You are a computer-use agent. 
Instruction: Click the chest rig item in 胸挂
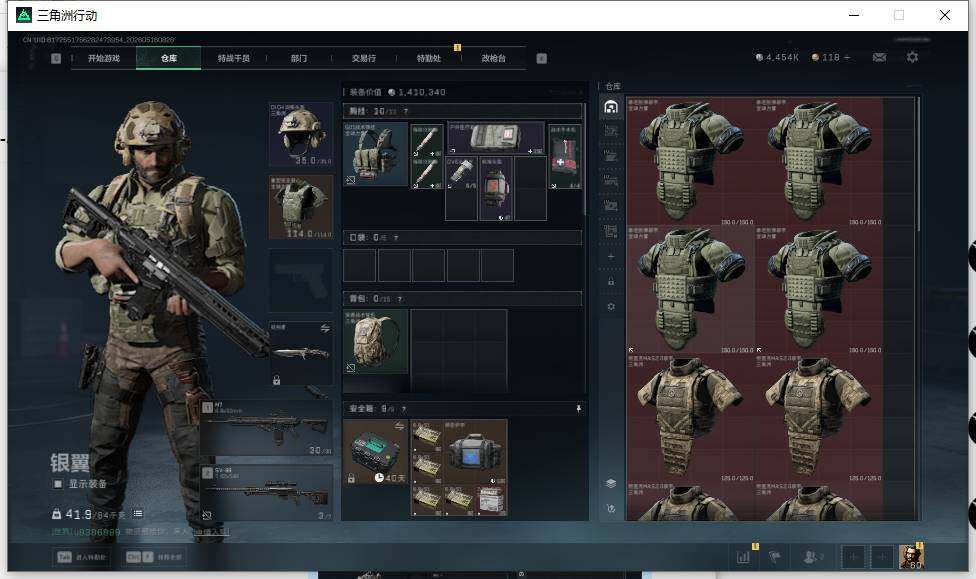point(375,154)
